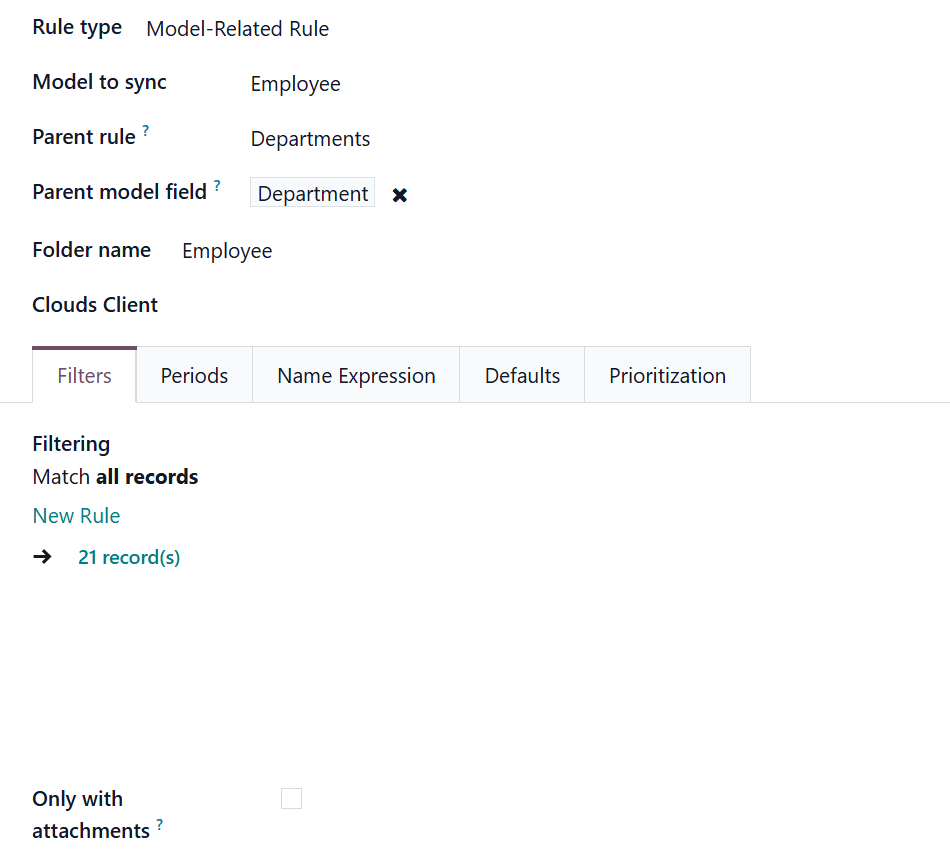
Task: Click the Parent rule help question mark
Action: pos(146,131)
